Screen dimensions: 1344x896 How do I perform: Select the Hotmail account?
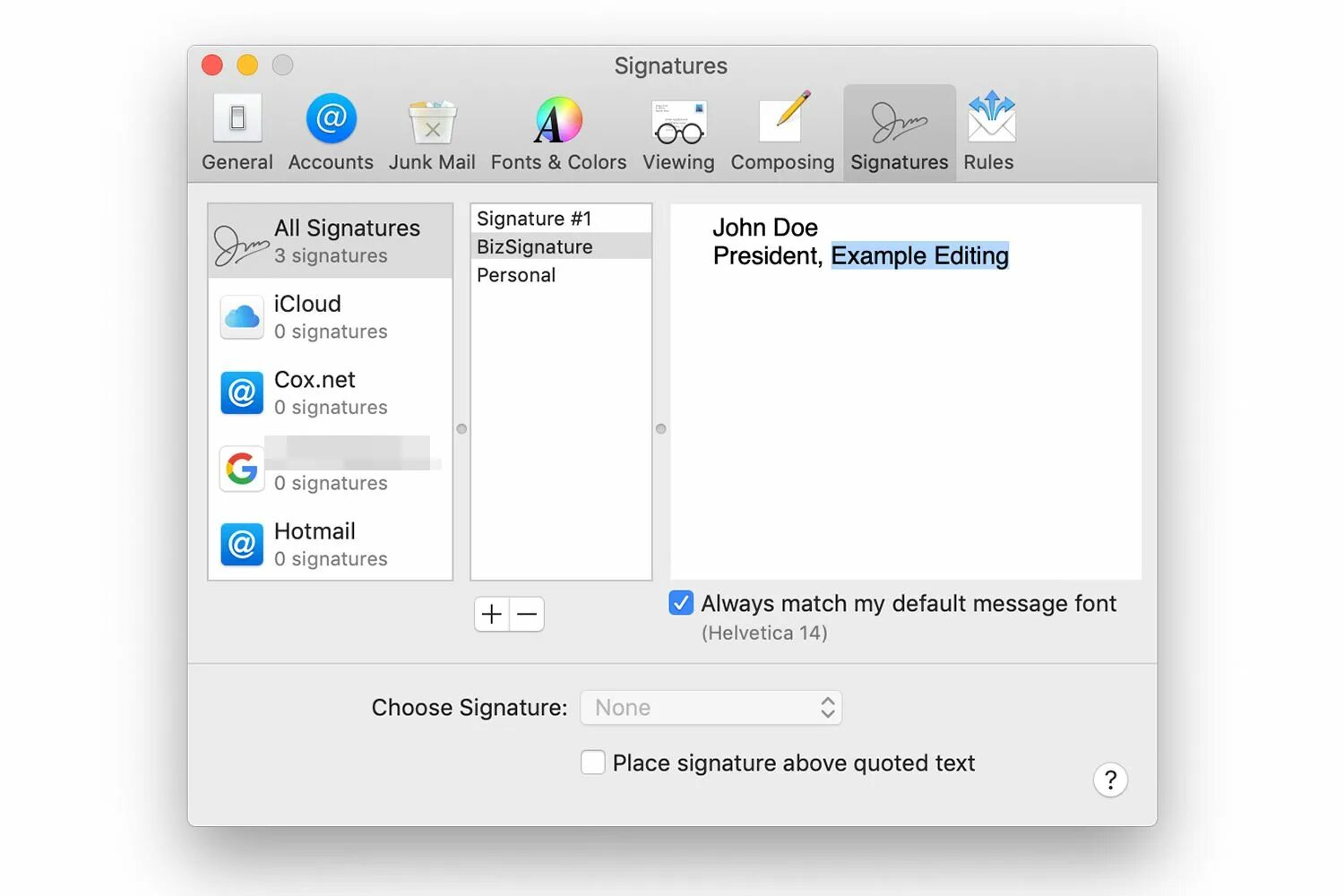[x=331, y=544]
